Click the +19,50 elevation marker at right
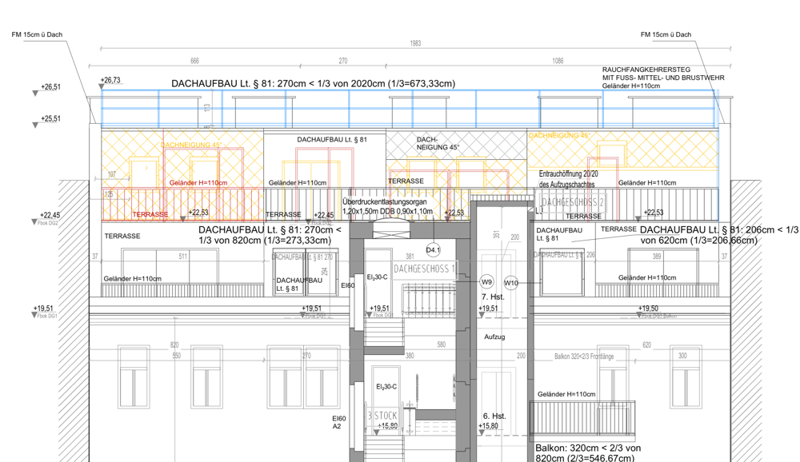The image size is (800, 462). coord(647,309)
